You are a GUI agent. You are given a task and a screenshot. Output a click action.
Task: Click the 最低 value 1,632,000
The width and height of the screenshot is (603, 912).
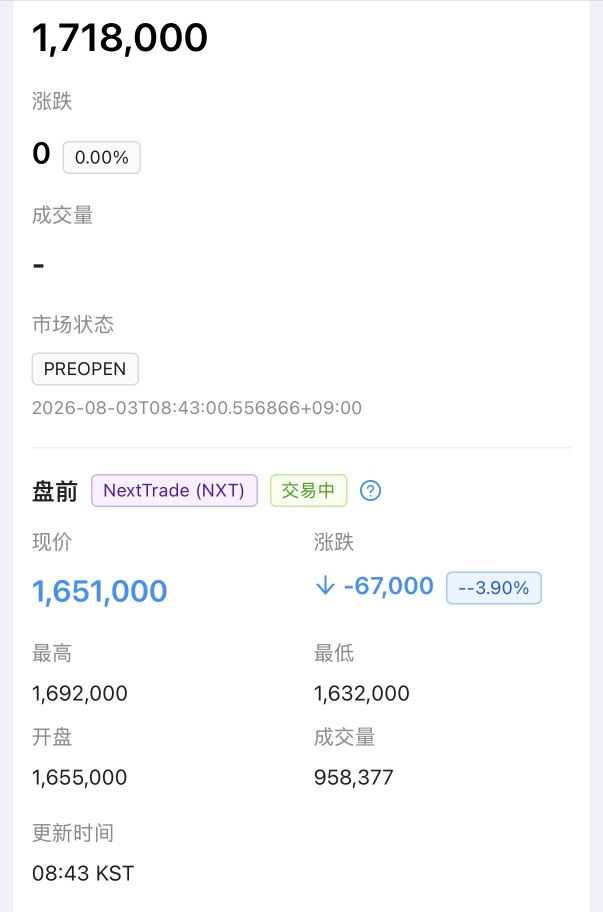click(362, 693)
